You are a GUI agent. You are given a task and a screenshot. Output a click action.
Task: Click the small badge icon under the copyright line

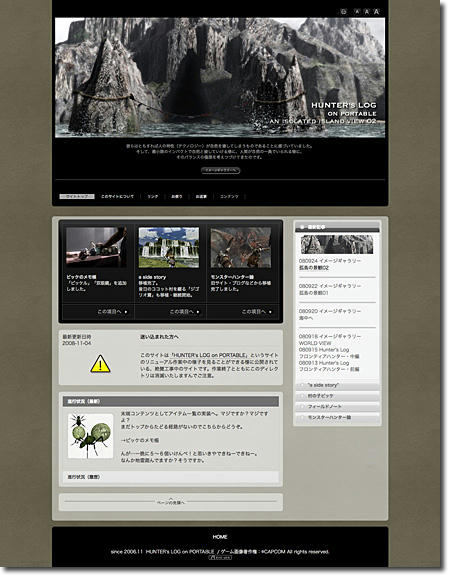(x=220, y=557)
